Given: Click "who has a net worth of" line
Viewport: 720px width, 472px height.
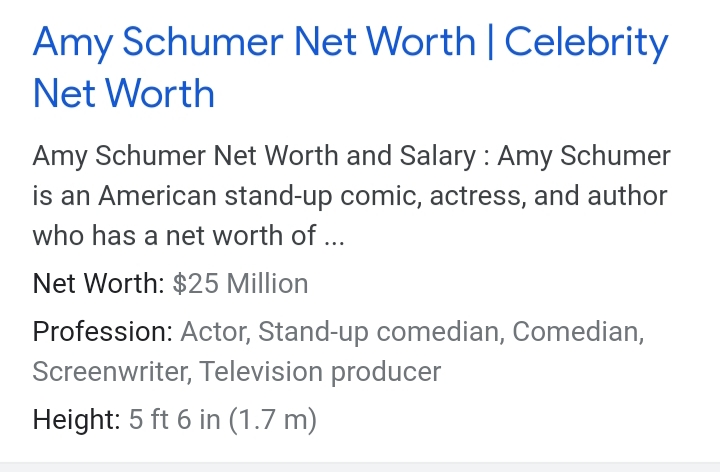Looking at the screenshot, I should pos(174,236).
